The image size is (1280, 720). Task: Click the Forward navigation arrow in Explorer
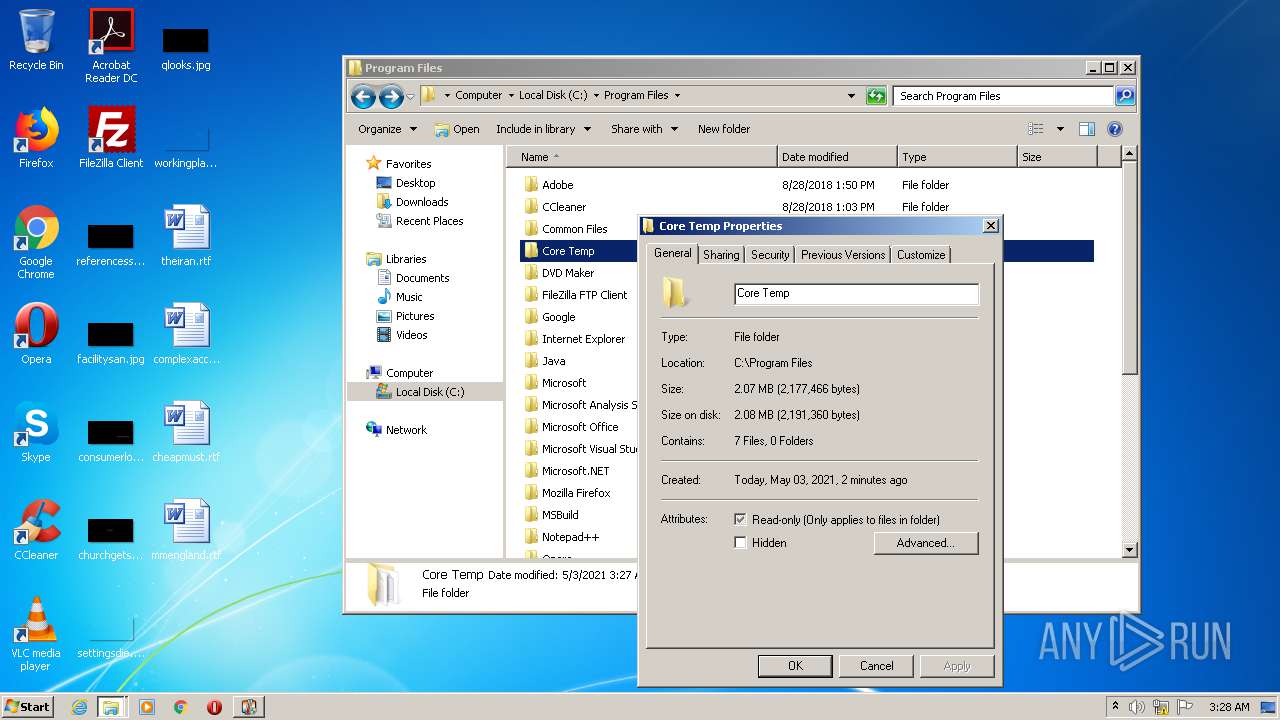pos(391,96)
